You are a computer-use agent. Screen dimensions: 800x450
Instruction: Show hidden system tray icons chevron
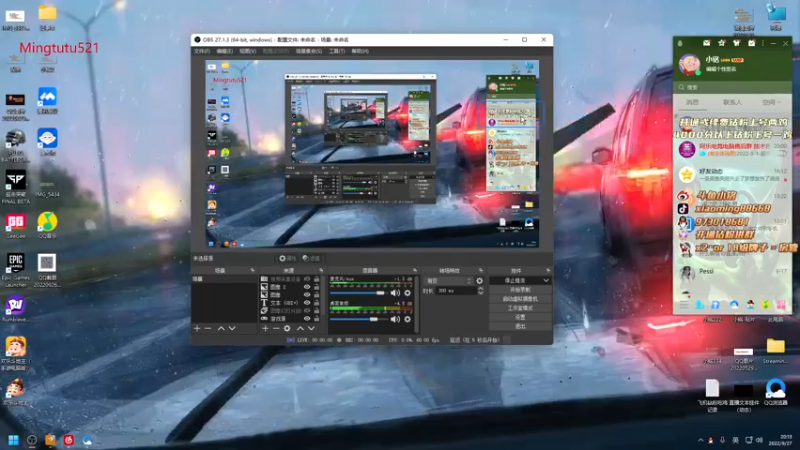pyautogui.click(x=701, y=440)
